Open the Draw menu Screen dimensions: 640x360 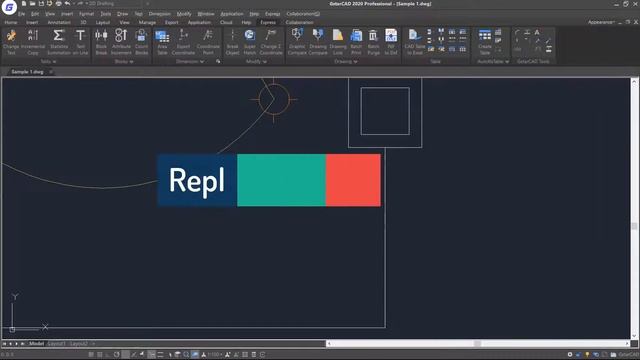click(122, 14)
